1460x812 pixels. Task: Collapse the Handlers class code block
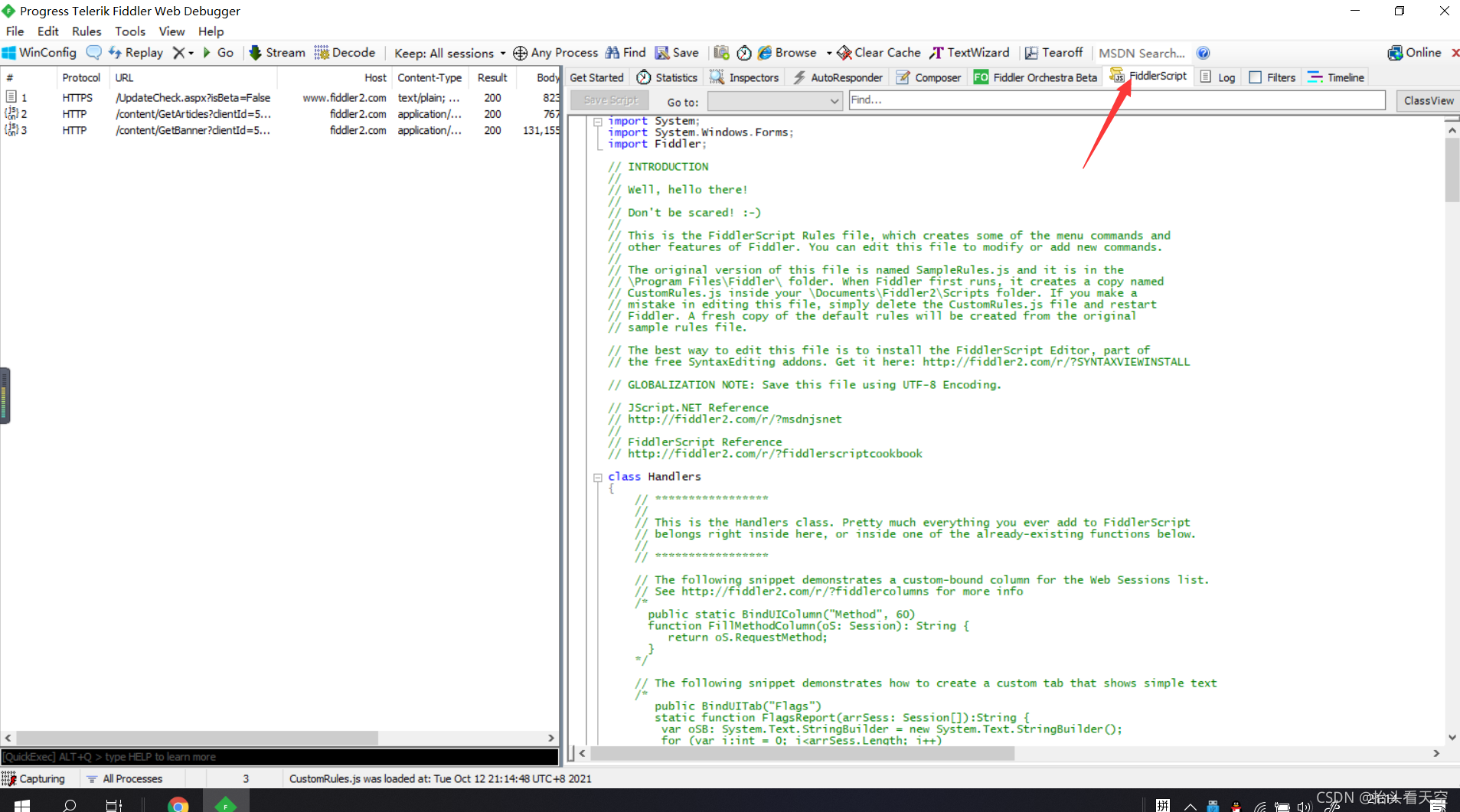click(598, 477)
